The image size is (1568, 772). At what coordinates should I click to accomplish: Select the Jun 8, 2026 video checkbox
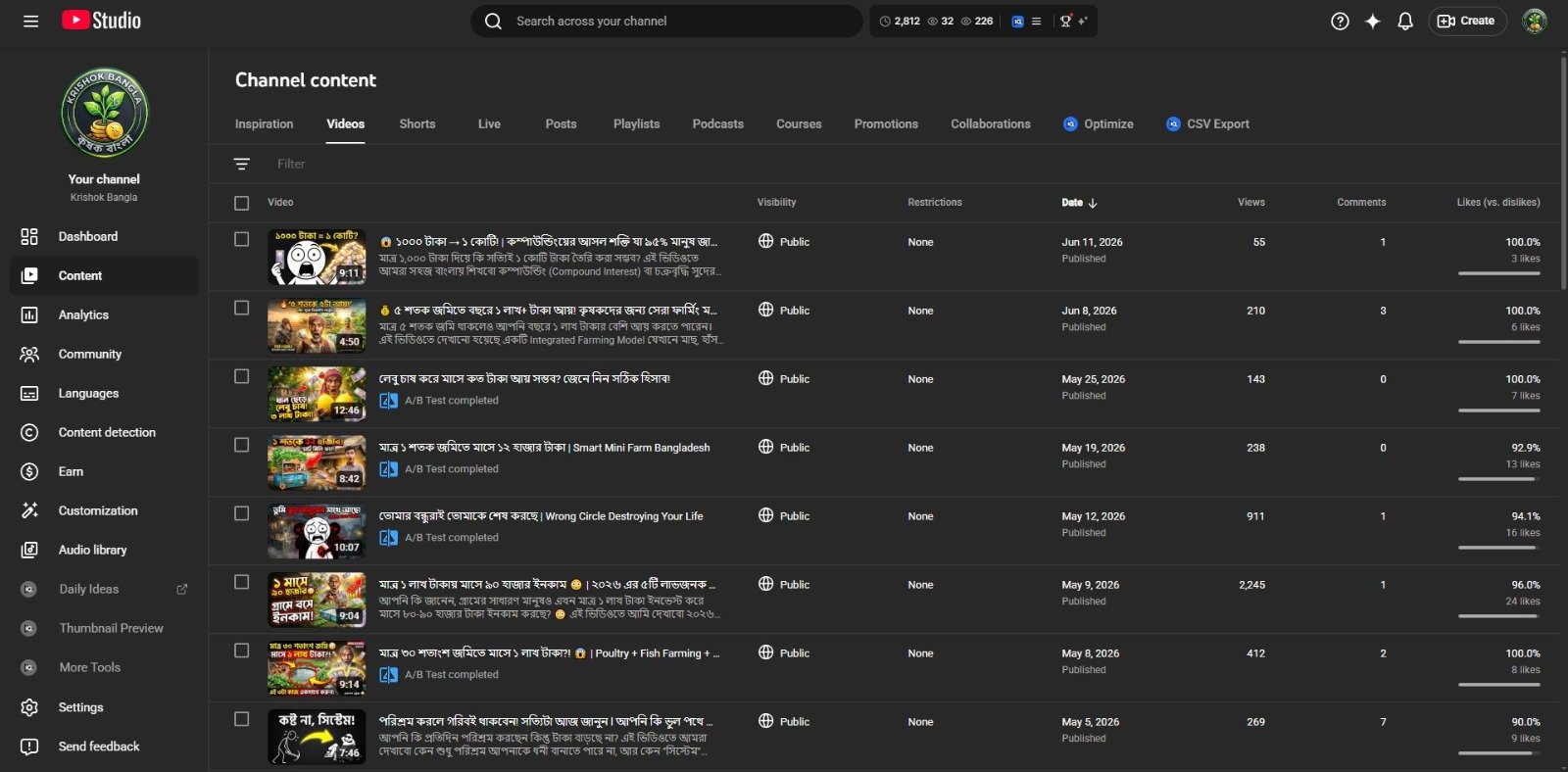tap(242, 308)
